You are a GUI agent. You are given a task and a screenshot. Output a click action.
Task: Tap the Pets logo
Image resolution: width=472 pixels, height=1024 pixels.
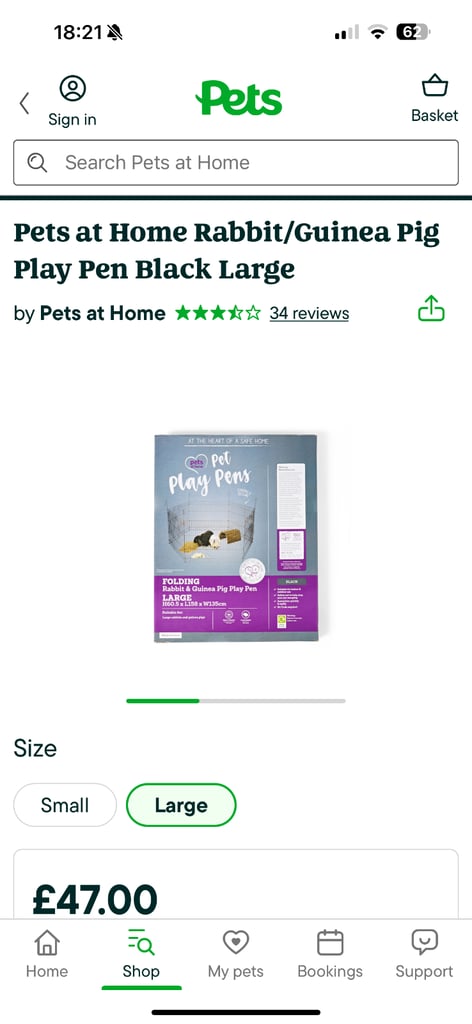click(238, 99)
